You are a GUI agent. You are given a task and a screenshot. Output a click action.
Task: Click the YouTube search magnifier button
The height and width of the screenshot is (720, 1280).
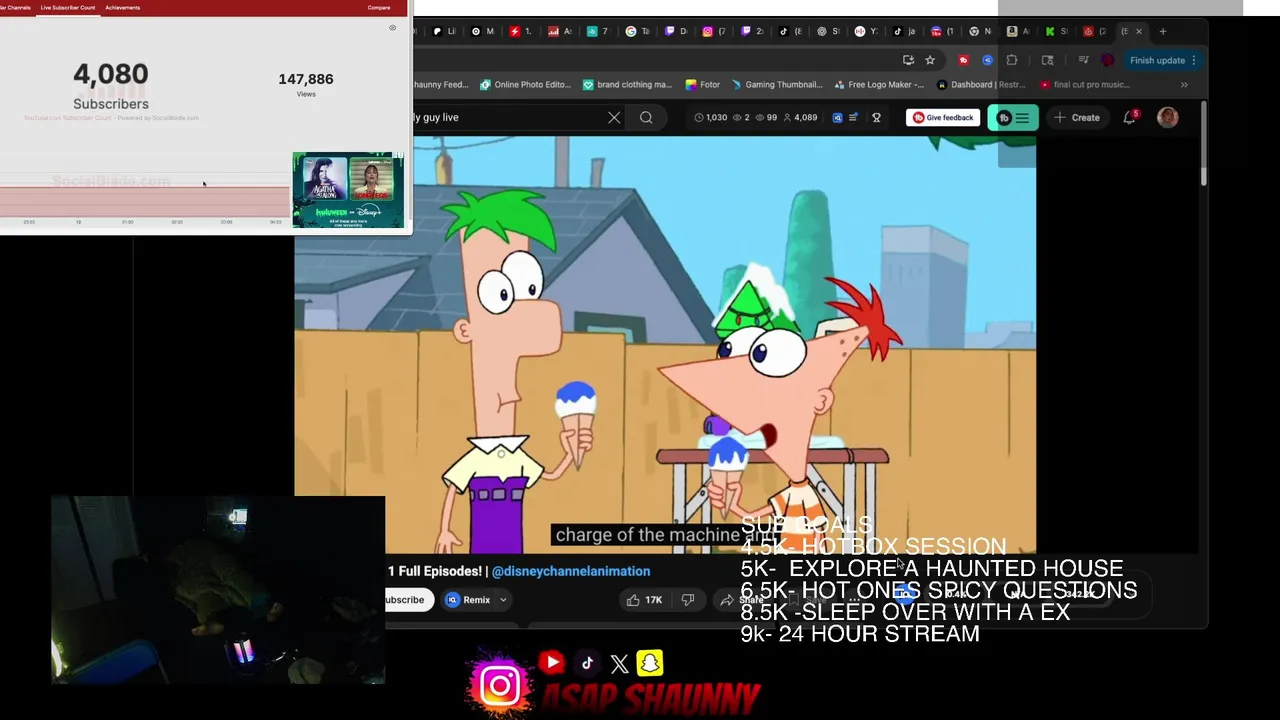(646, 117)
